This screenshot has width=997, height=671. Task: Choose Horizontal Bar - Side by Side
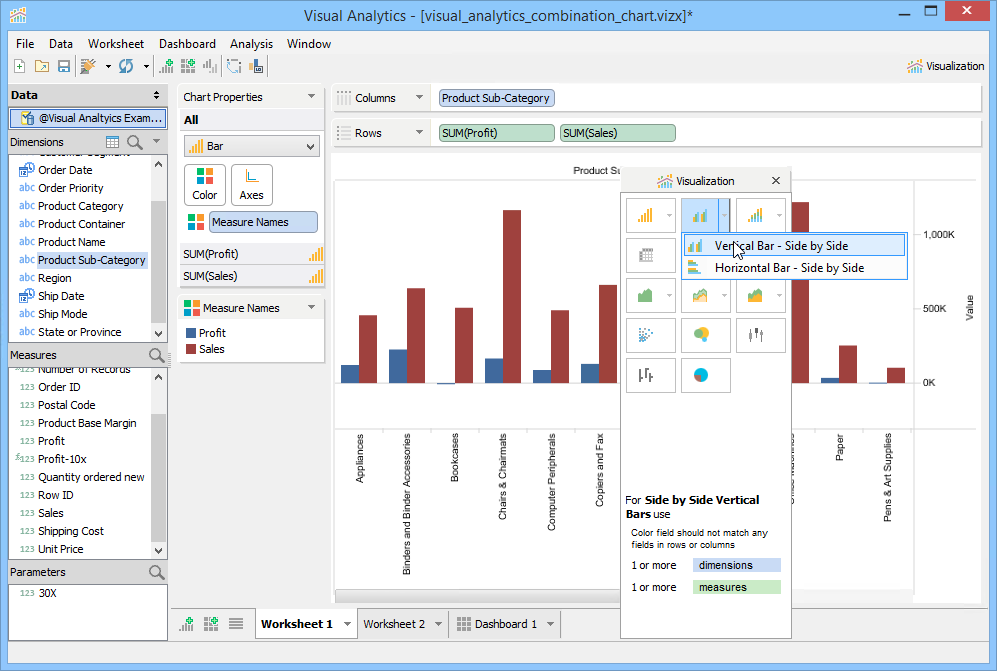pyautogui.click(x=794, y=268)
